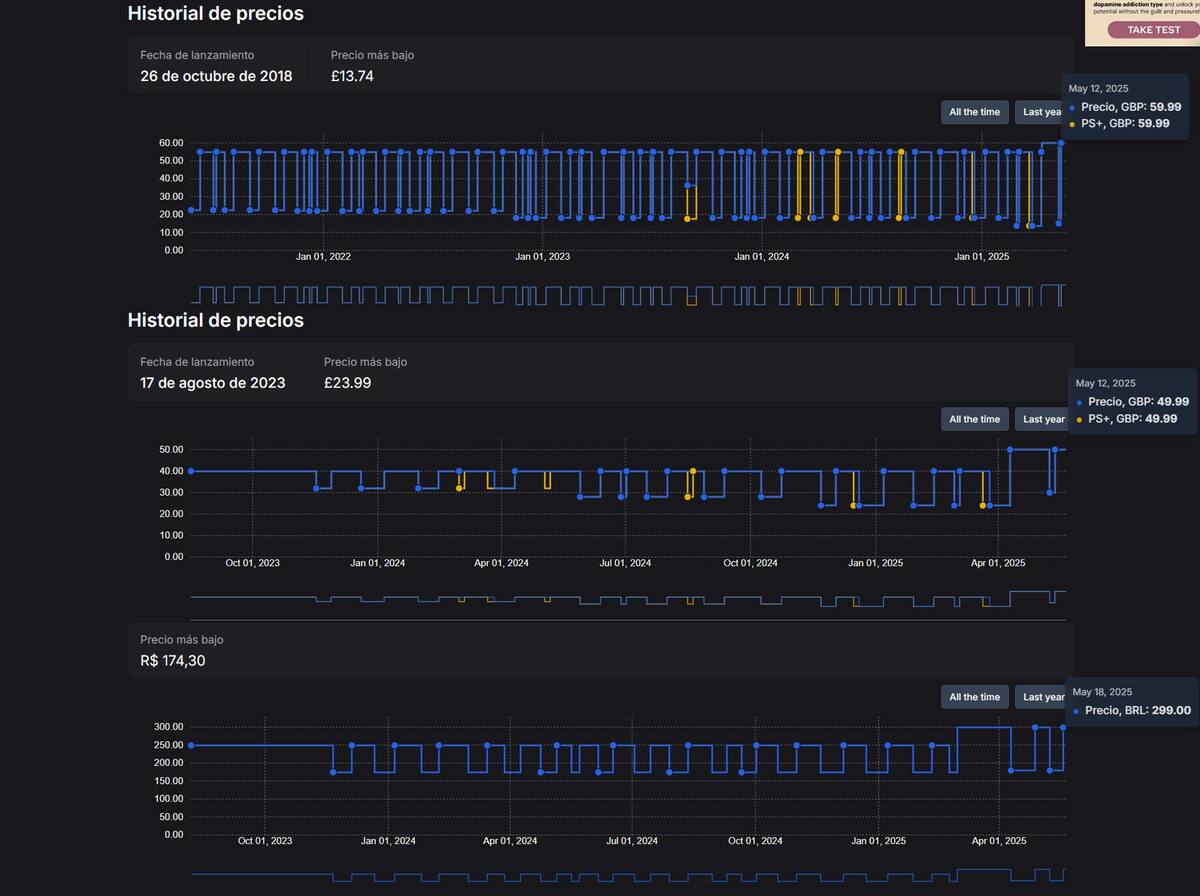Viewport: 1200px width, 896px height.
Task: Click the Jan 01, 2023 axis label
Action: [542, 257]
